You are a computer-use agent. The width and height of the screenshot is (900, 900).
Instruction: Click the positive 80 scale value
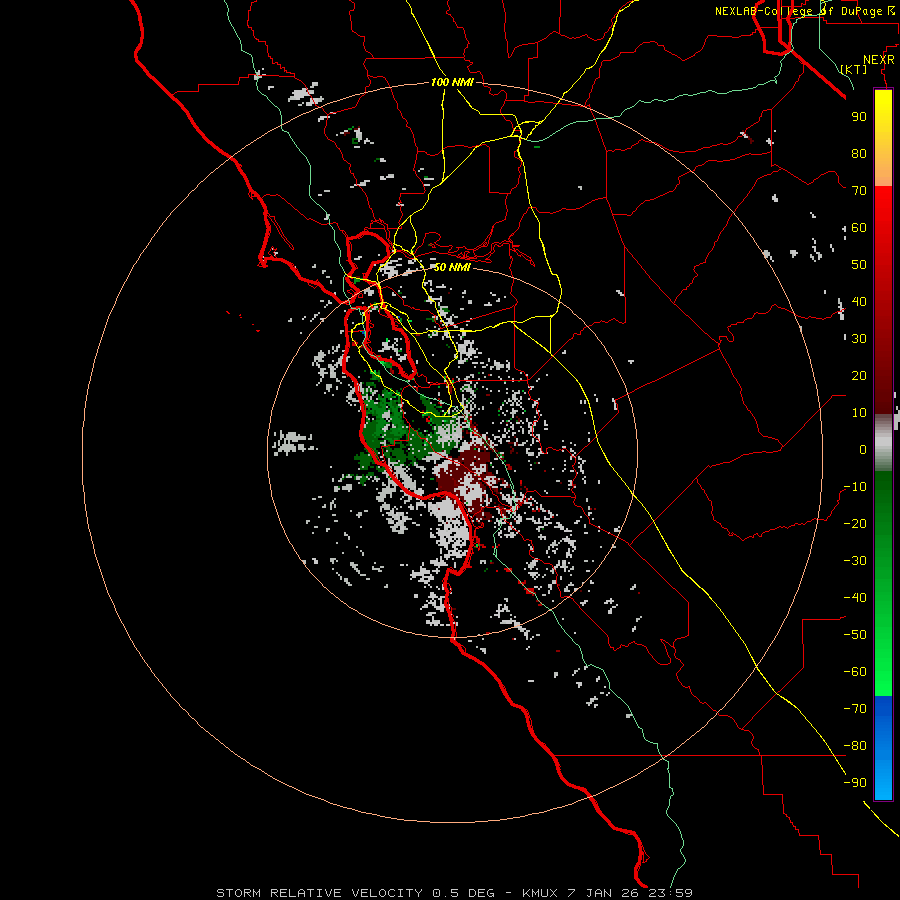pos(859,153)
